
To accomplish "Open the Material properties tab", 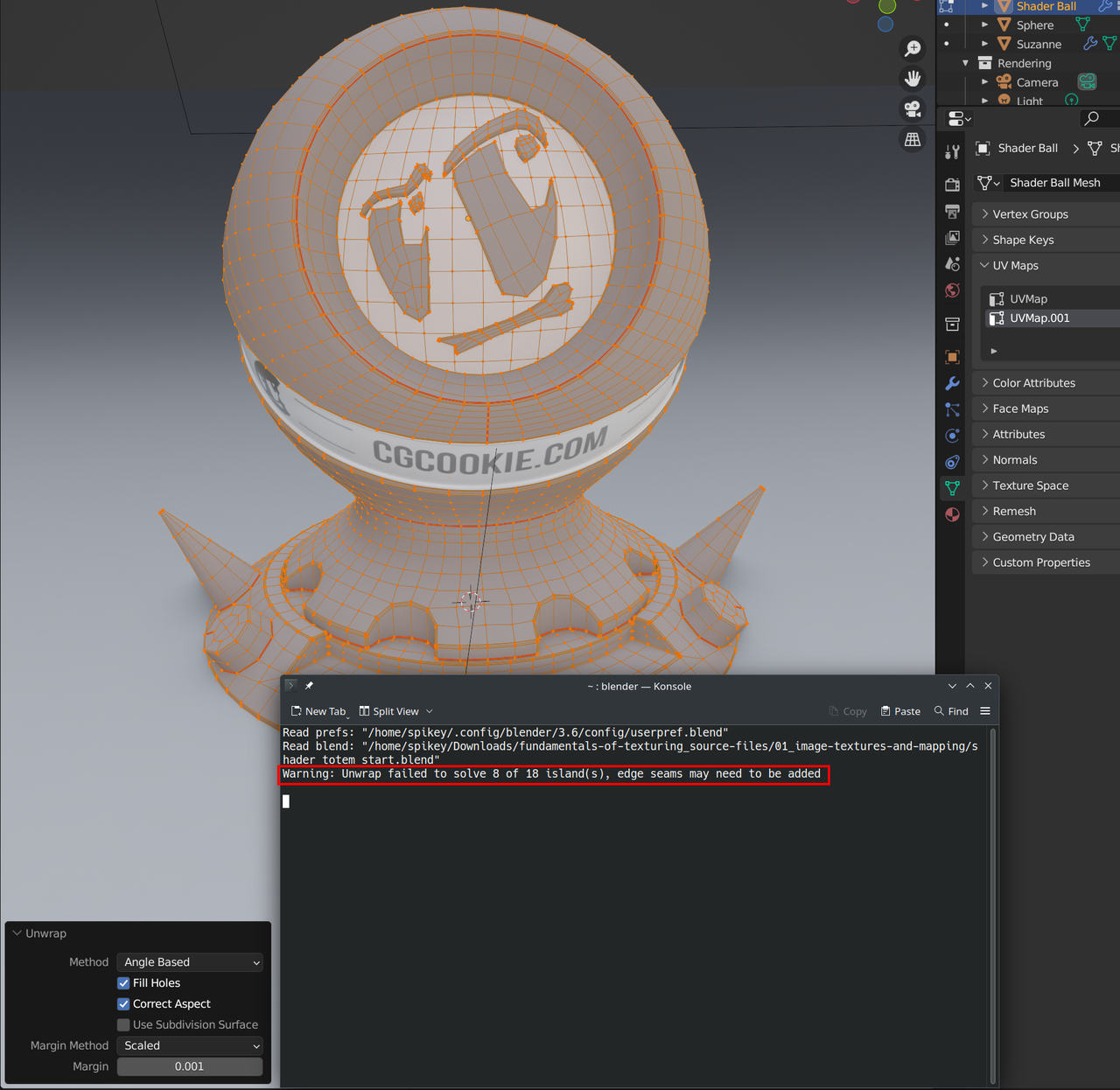I will click(953, 514).
